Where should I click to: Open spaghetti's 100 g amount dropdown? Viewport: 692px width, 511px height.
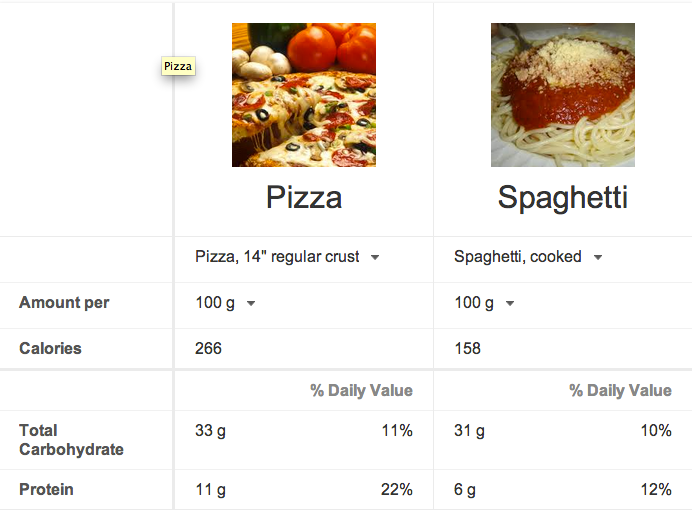(x=485, y=303)
